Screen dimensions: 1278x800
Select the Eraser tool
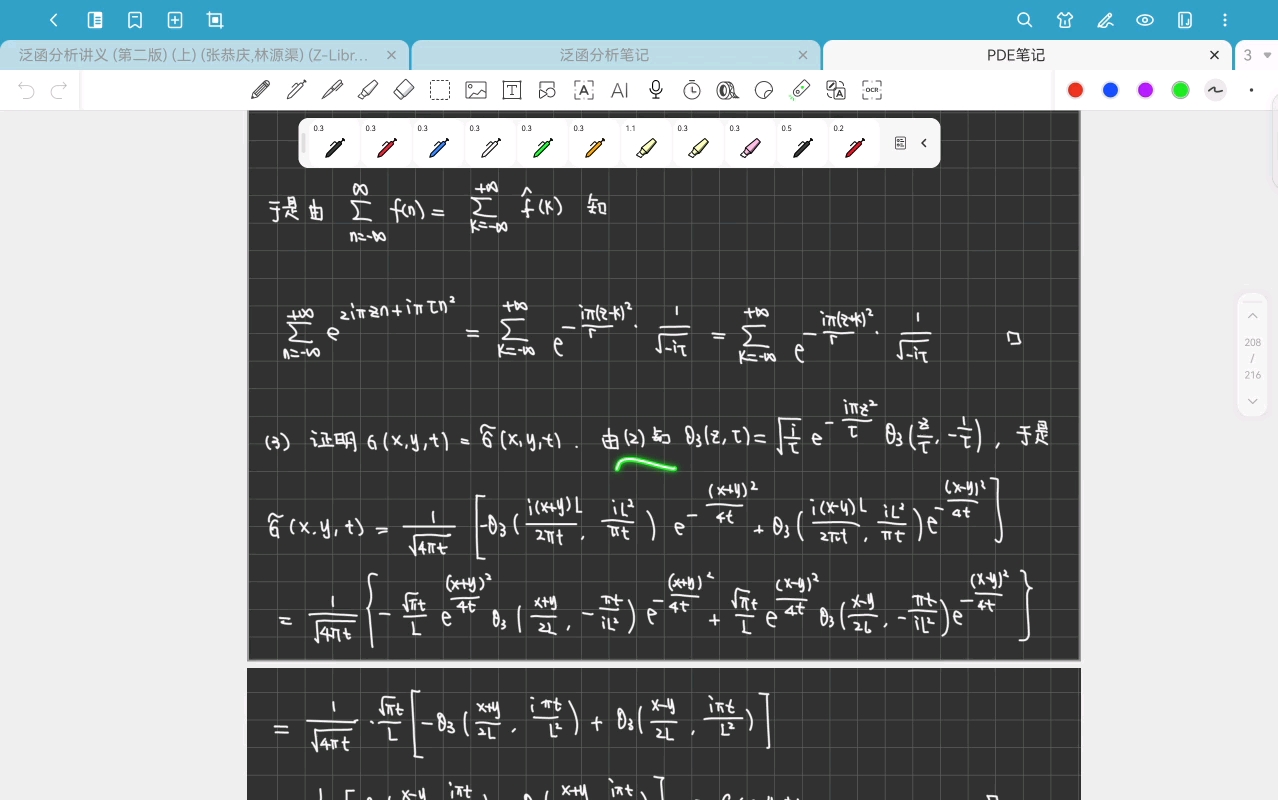[404, 90]
